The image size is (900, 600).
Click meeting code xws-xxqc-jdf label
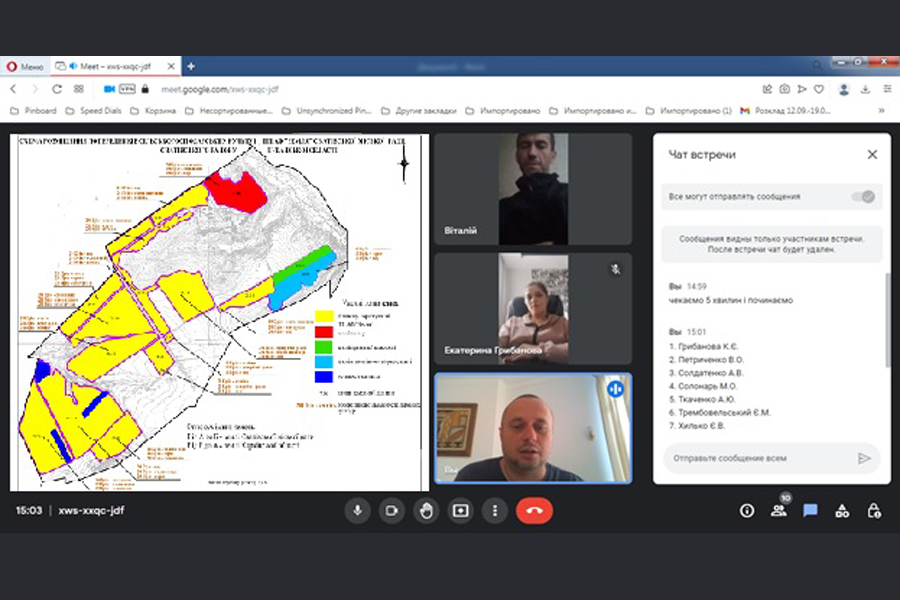coord(91,510)
